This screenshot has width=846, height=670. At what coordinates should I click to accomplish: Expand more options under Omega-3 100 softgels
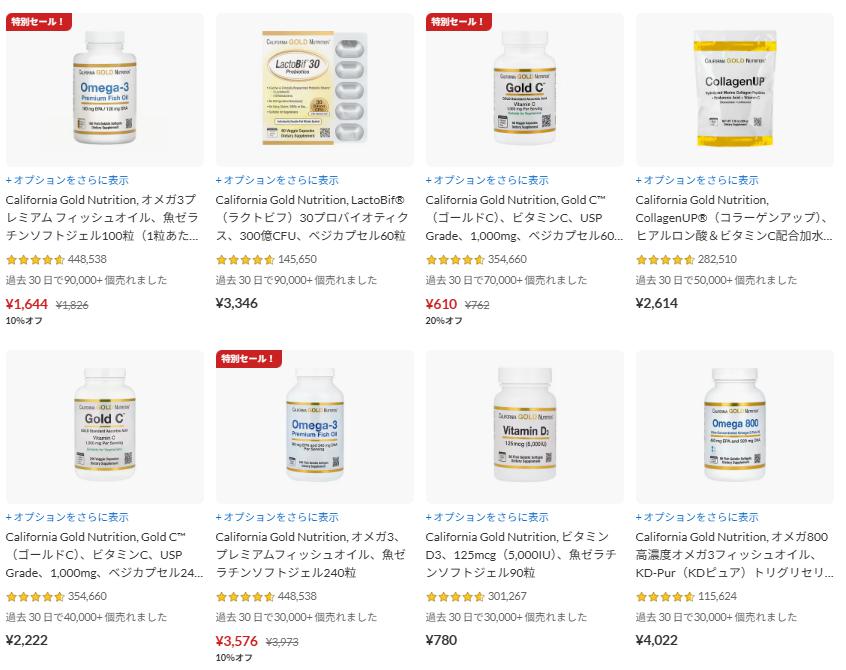tap(67, 180)
